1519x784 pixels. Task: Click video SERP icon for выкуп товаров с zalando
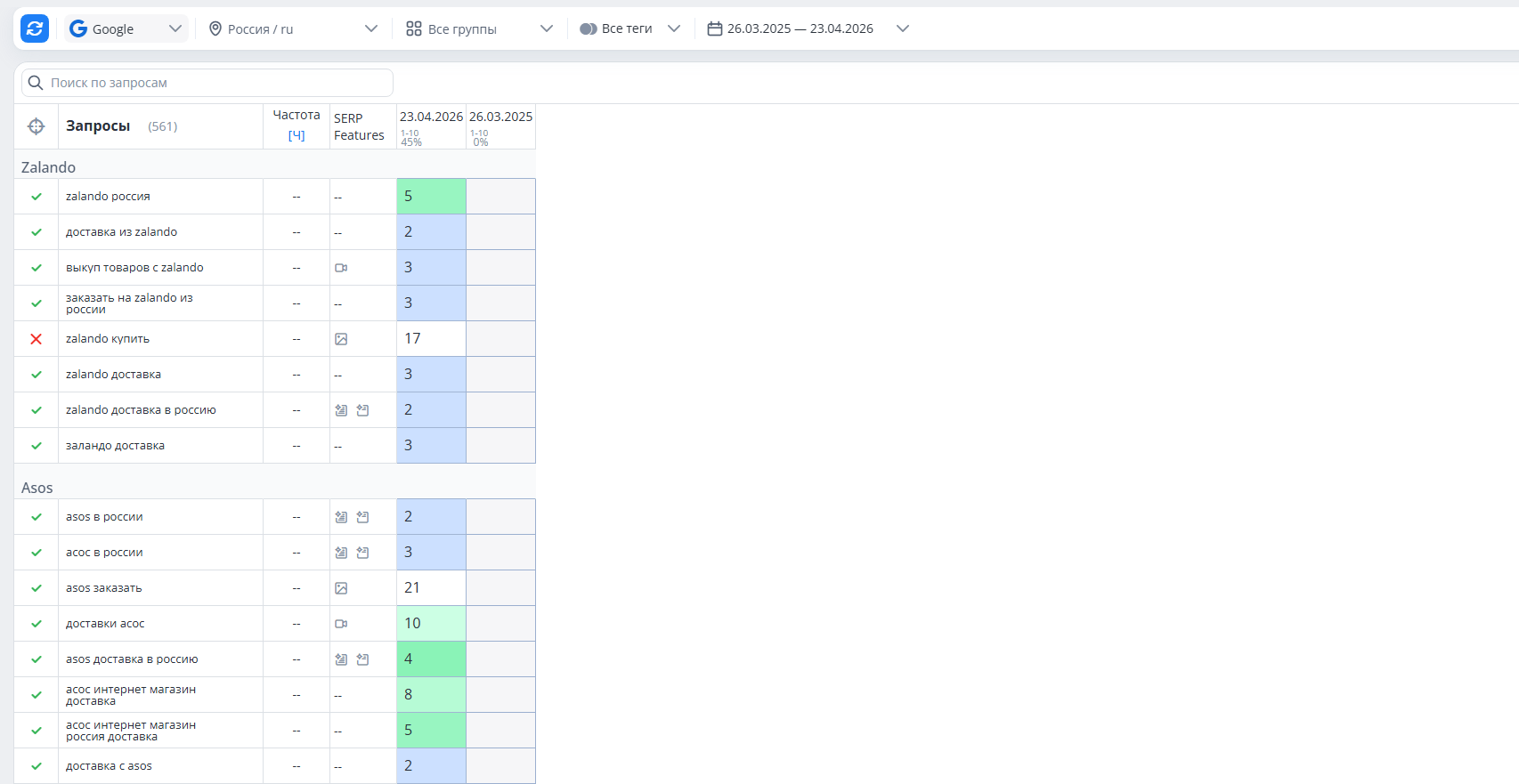pyautogui.click(x=341, y=268)
